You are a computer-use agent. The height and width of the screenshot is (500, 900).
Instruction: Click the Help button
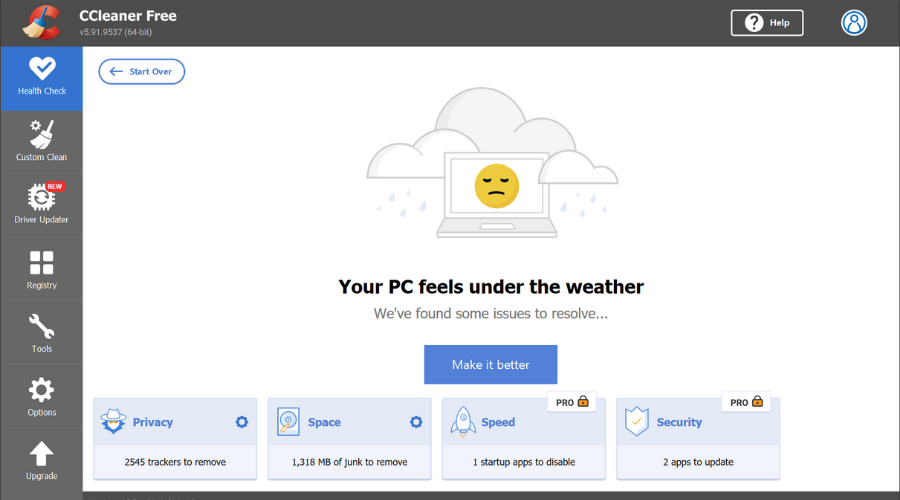click(767, 23)
